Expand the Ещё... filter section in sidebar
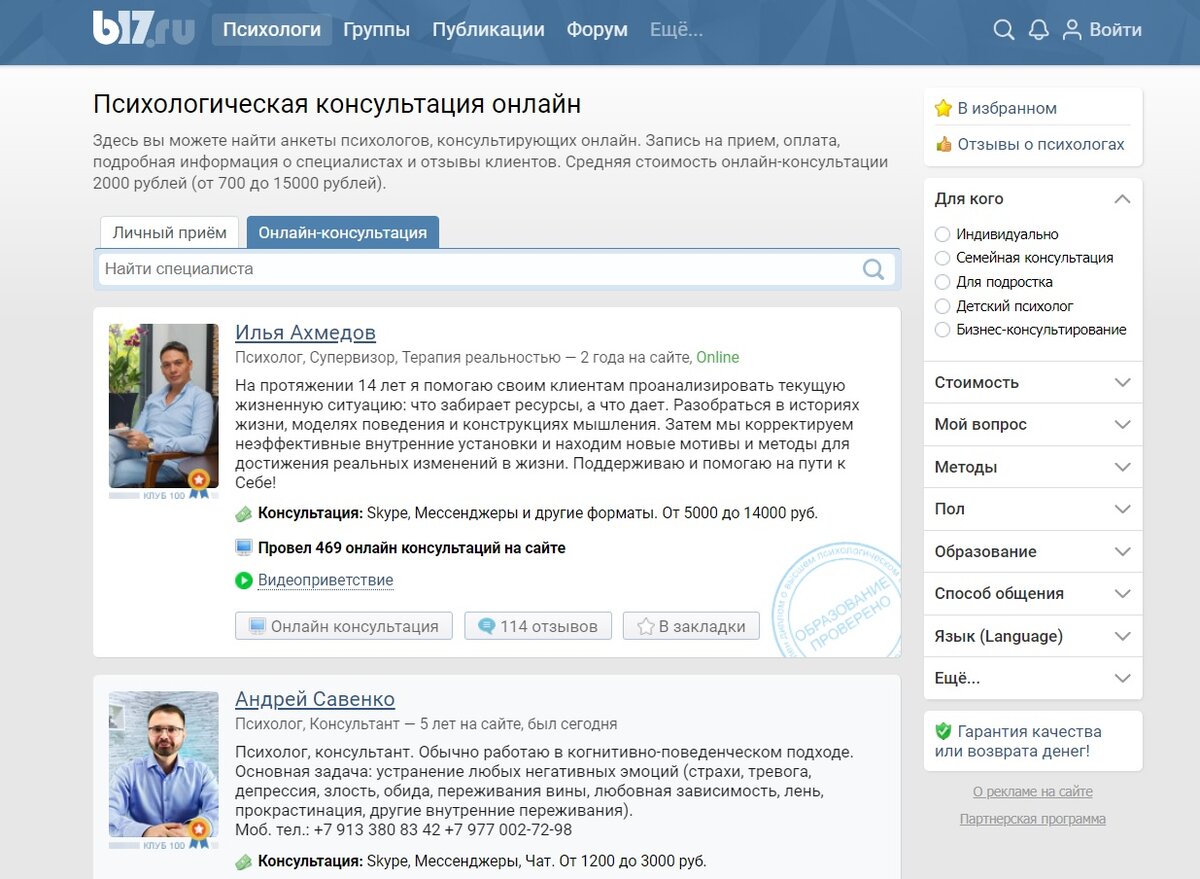Image resolution: width=1200 pixels, height=879 pixels. click(x=1033, y=678)
